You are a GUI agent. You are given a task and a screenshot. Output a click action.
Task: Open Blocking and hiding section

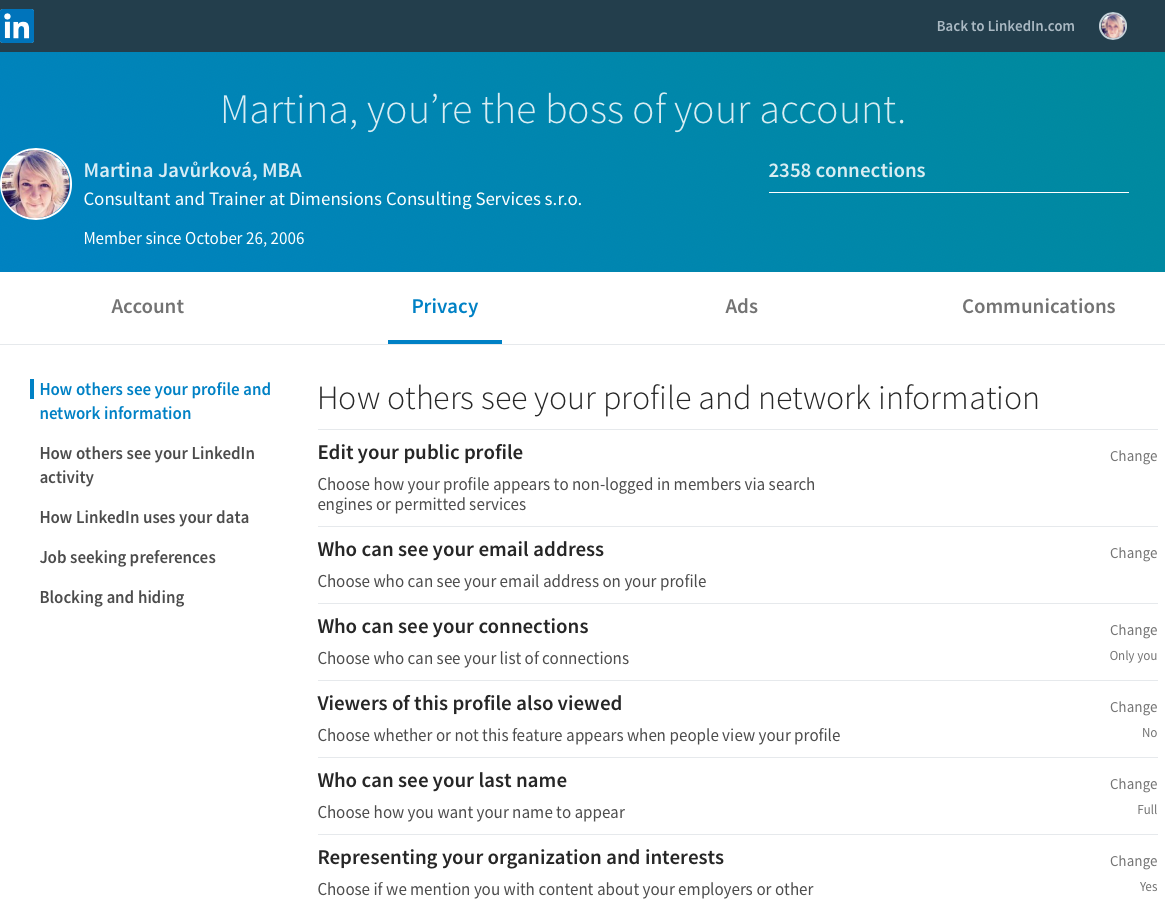(x=111, y=598)
